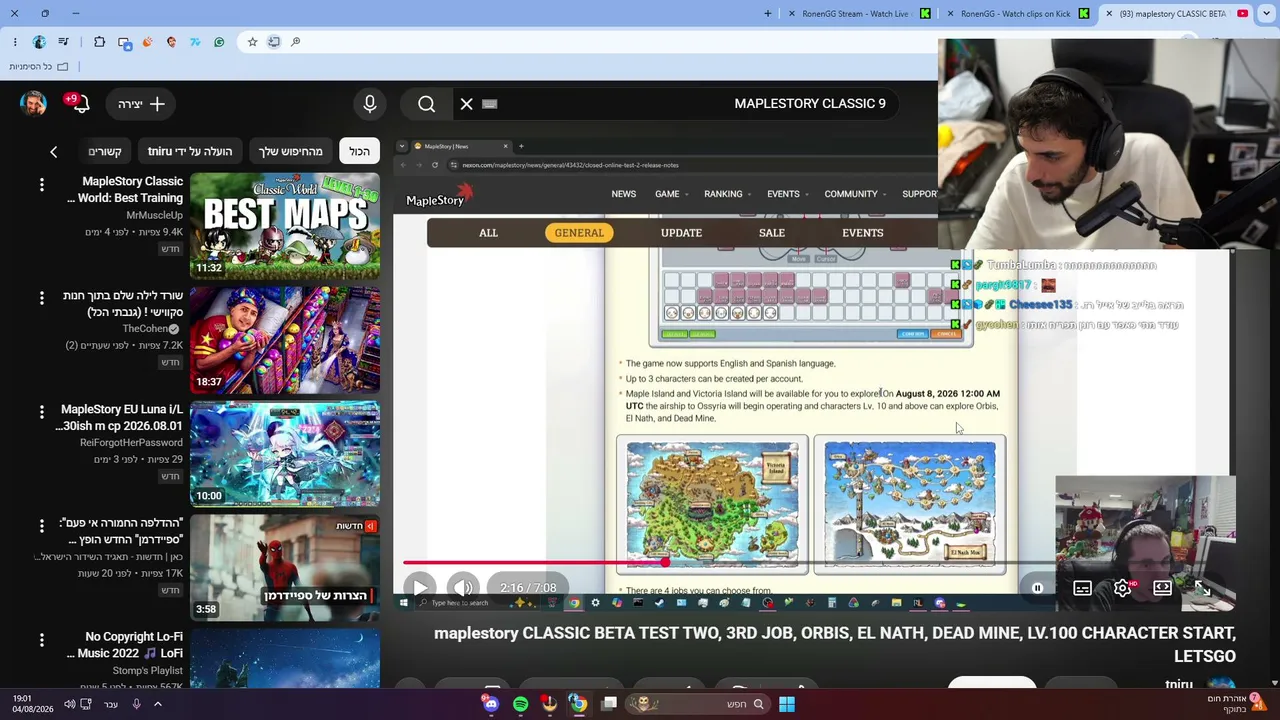Click the ALL tab in MapleStory news
This screenshot has width=1280, height=720.
coord(488,233)
